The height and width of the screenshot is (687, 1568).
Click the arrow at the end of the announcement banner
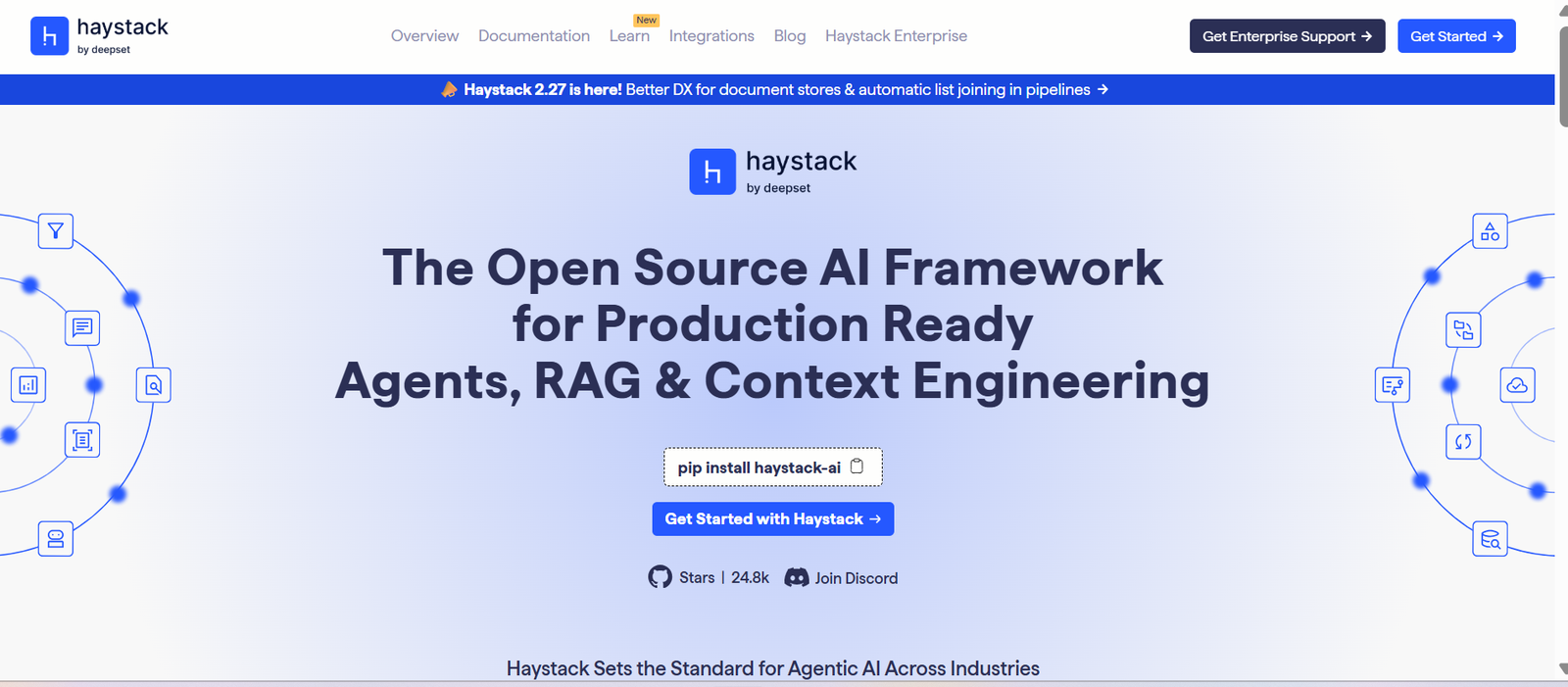[x=1102, y=89]
